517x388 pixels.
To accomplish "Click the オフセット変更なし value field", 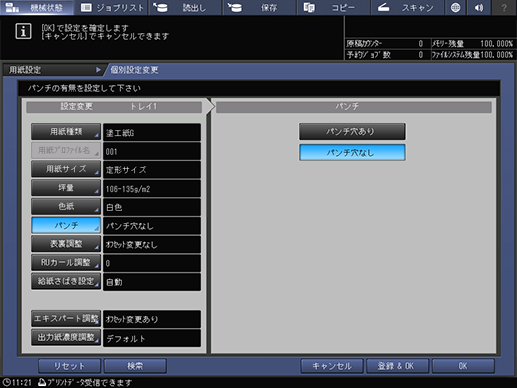I will pyautogui.click(x=152, y=244).
